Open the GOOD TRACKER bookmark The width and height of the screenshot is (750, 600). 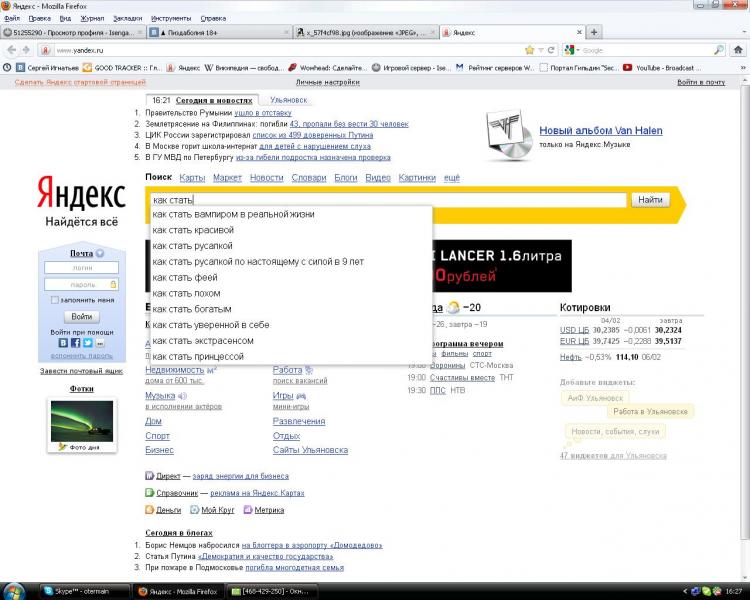[122, 68]
